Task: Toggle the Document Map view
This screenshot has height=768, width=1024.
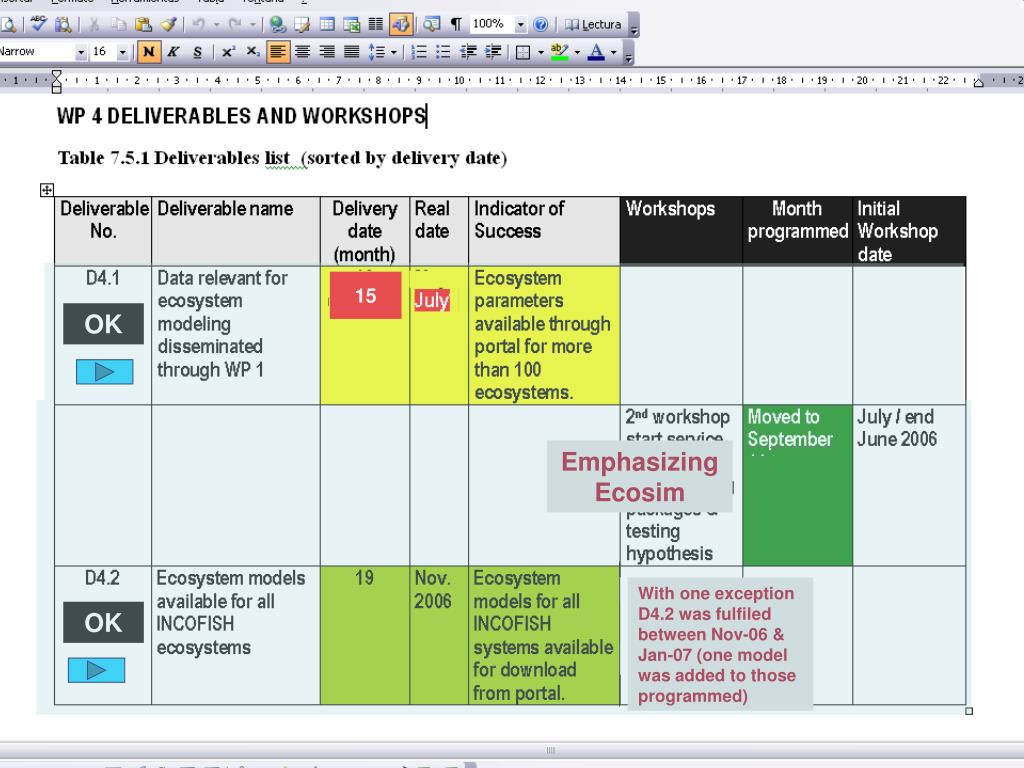Action: point(431,25)
